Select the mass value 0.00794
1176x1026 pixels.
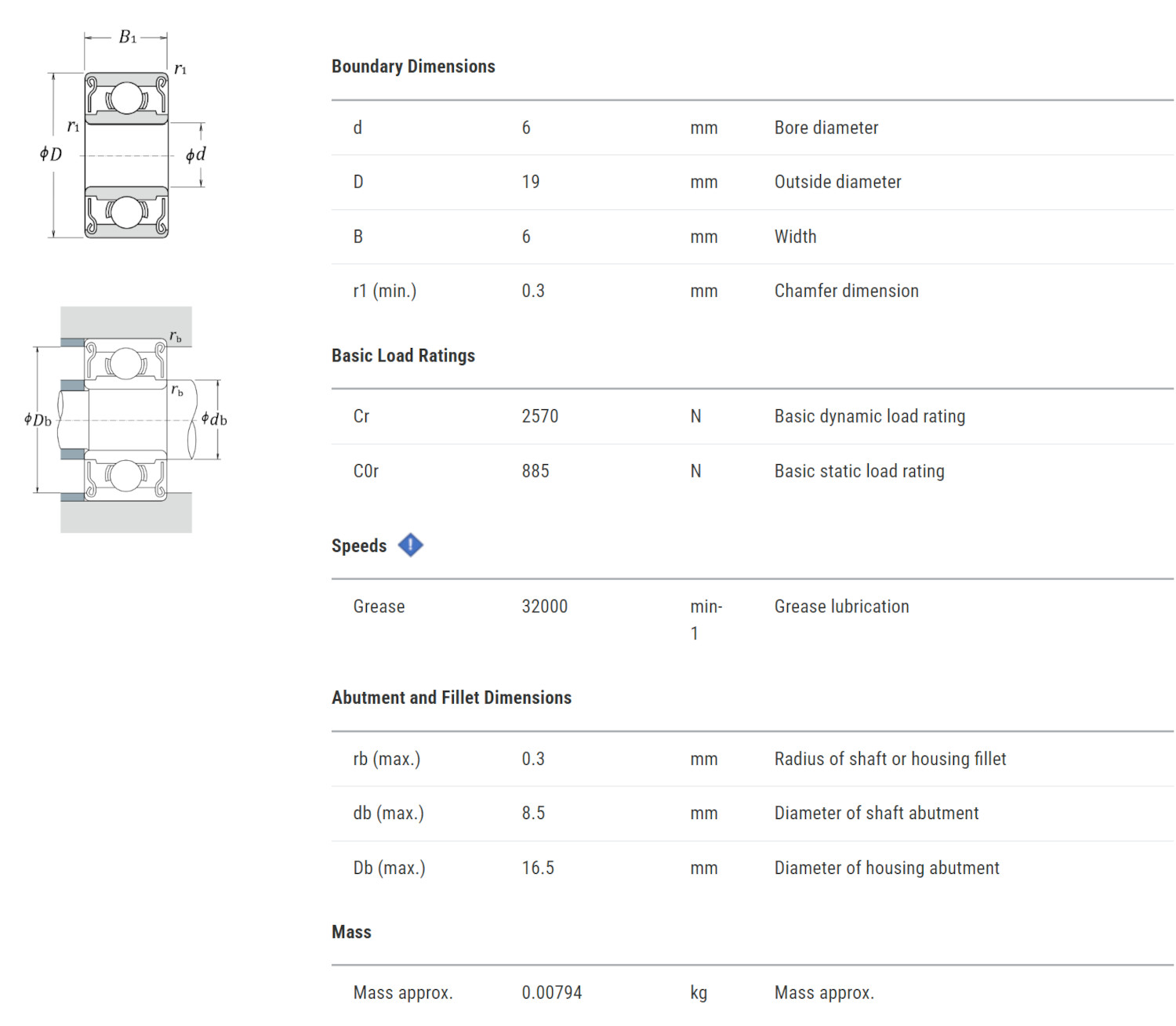(x=552, y=992)
